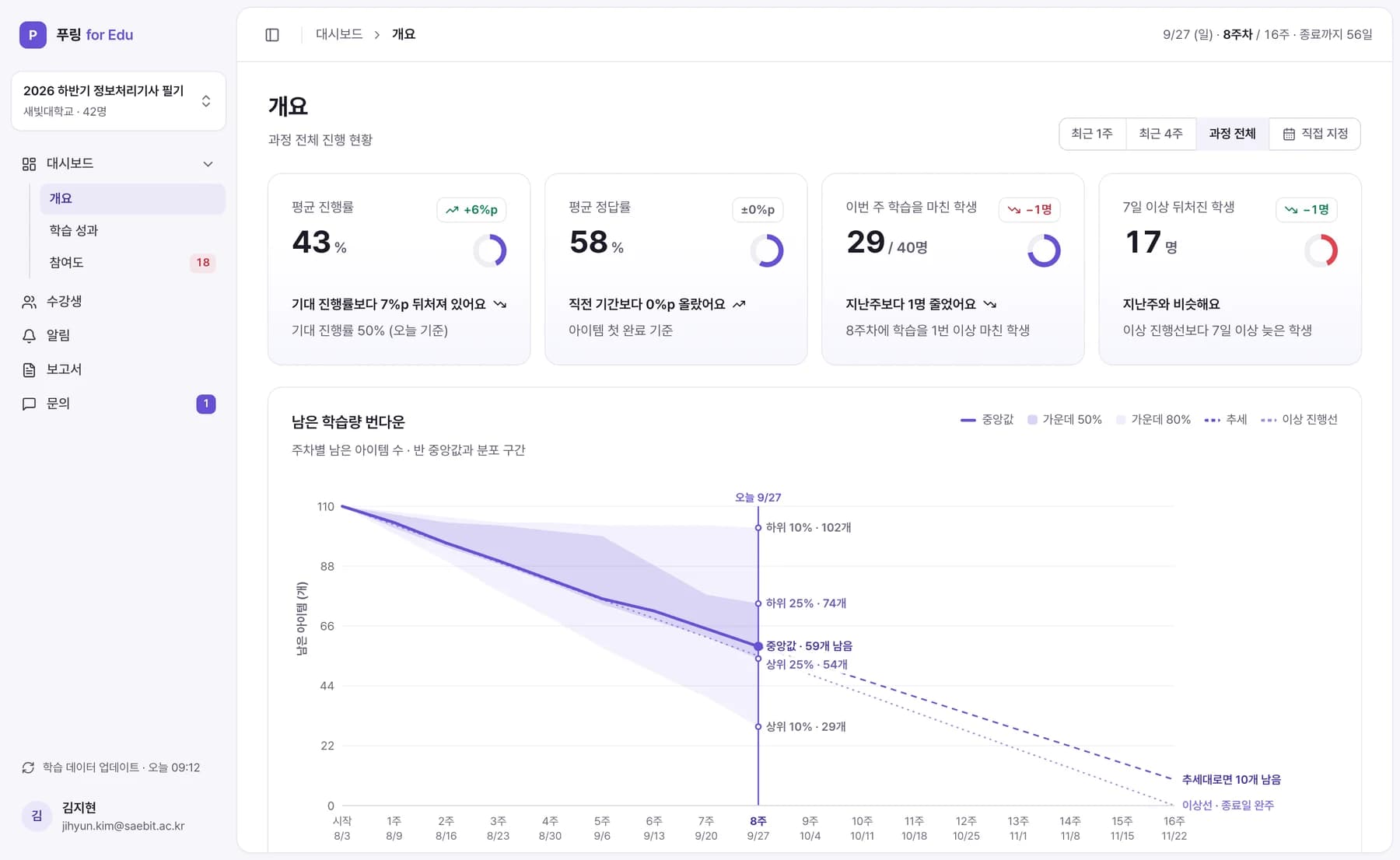Select the 최근 1주 range tab
1400x860 pixels.
tap(1092, 134)
